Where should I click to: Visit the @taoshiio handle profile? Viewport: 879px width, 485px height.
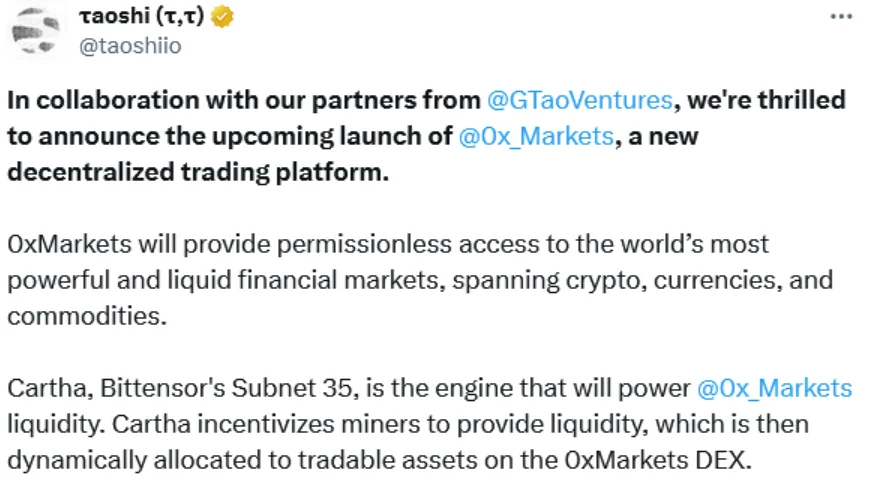[x=130, y=46]
